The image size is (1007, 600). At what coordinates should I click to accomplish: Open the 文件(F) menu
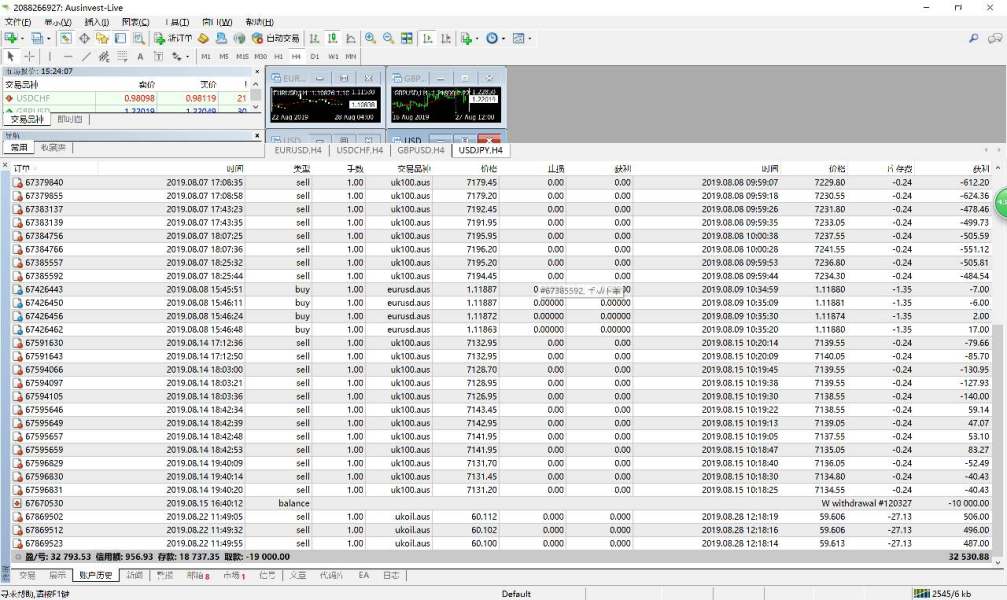[18, 22]
